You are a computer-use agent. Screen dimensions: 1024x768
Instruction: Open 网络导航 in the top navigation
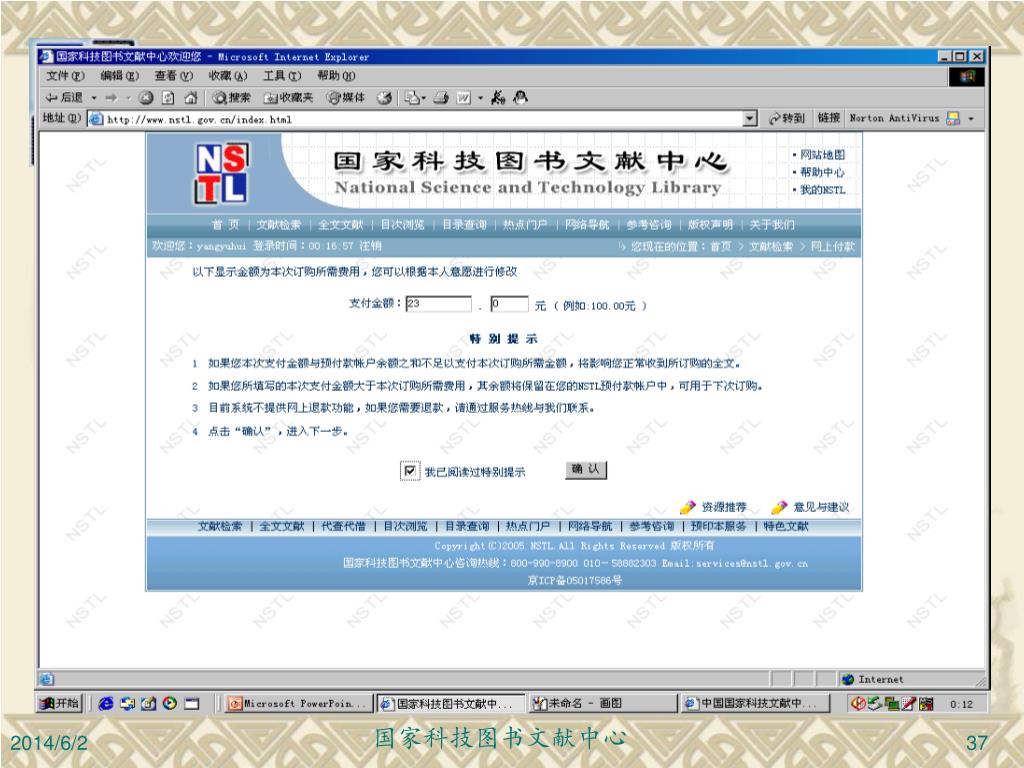587,225
